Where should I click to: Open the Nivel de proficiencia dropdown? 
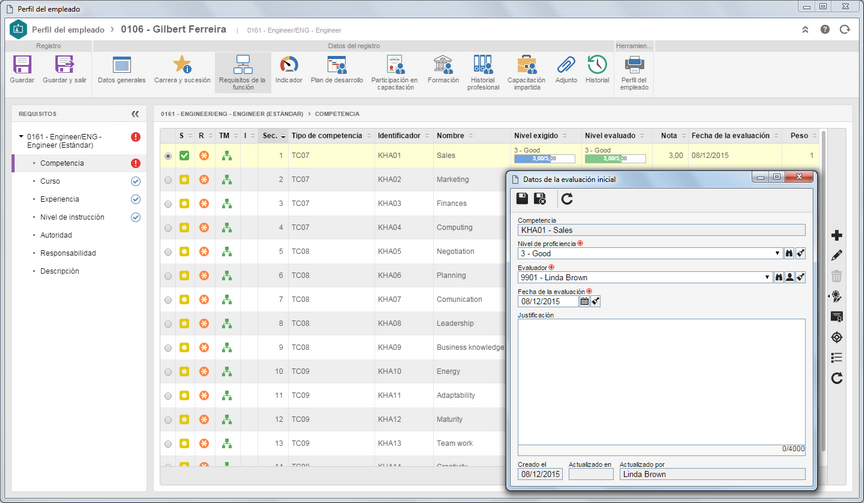point(777,253)
